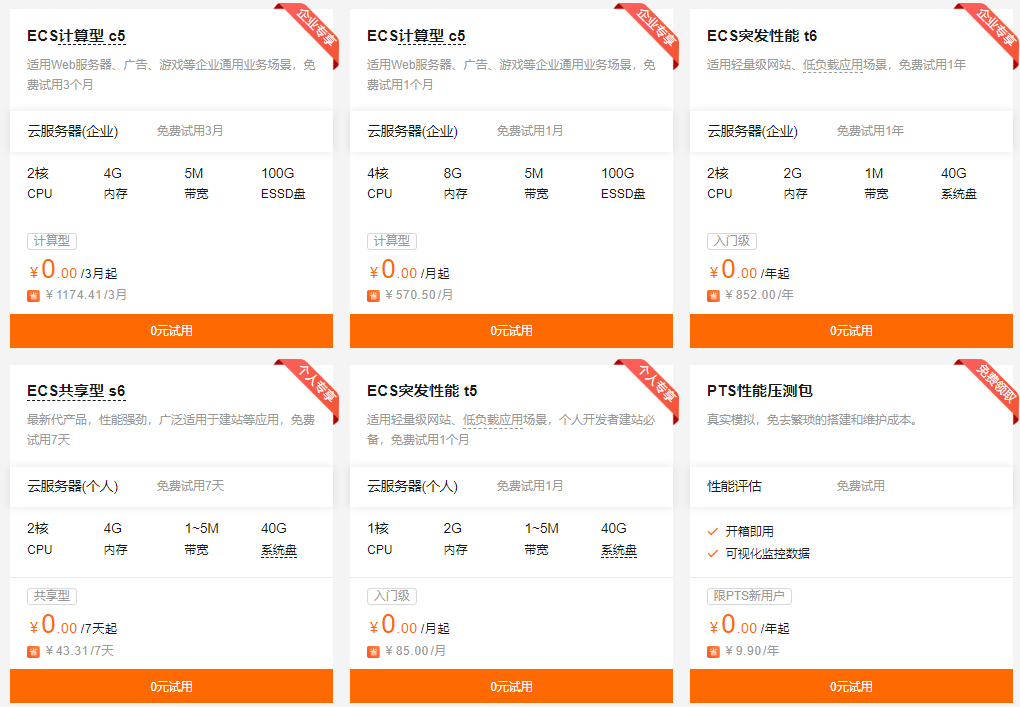
Task: Open the ECS计算型 c5 title with 免费试用3个月
Action: 76,36
